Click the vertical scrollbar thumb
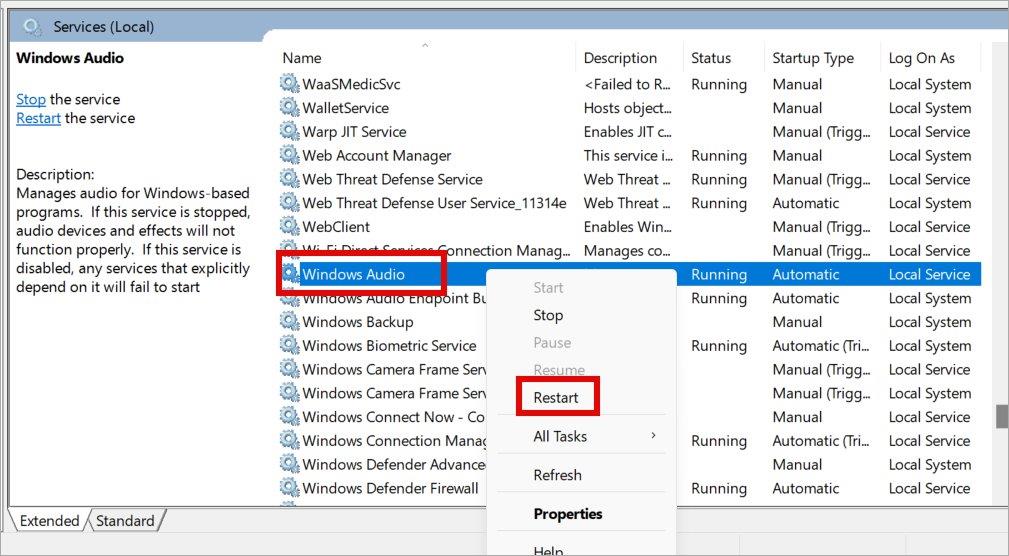 click(x=1002, y=416)
